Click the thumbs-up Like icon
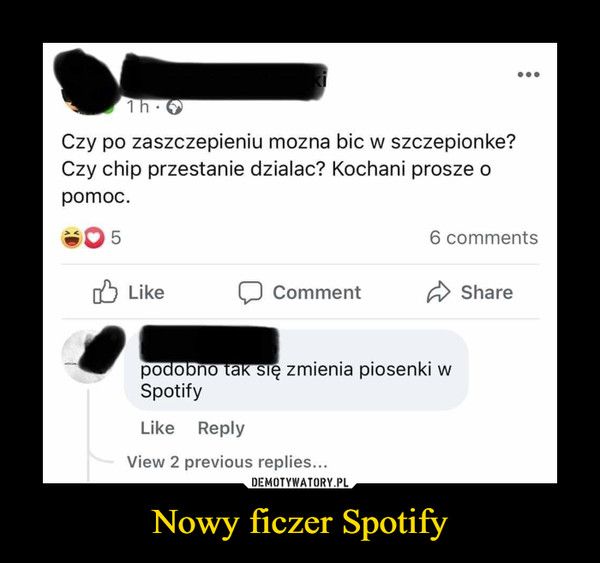 [105, 292]
